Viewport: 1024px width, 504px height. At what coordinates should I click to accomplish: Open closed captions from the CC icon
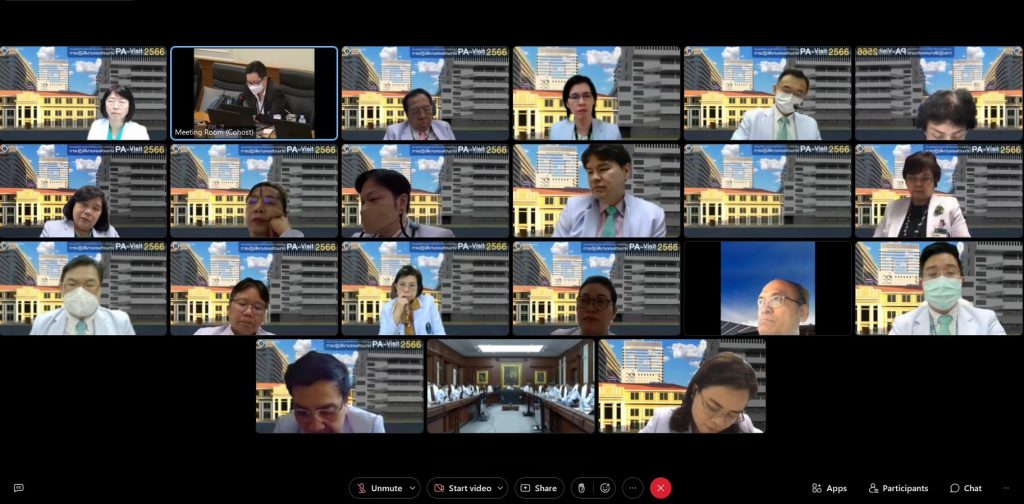pos(18,488)
